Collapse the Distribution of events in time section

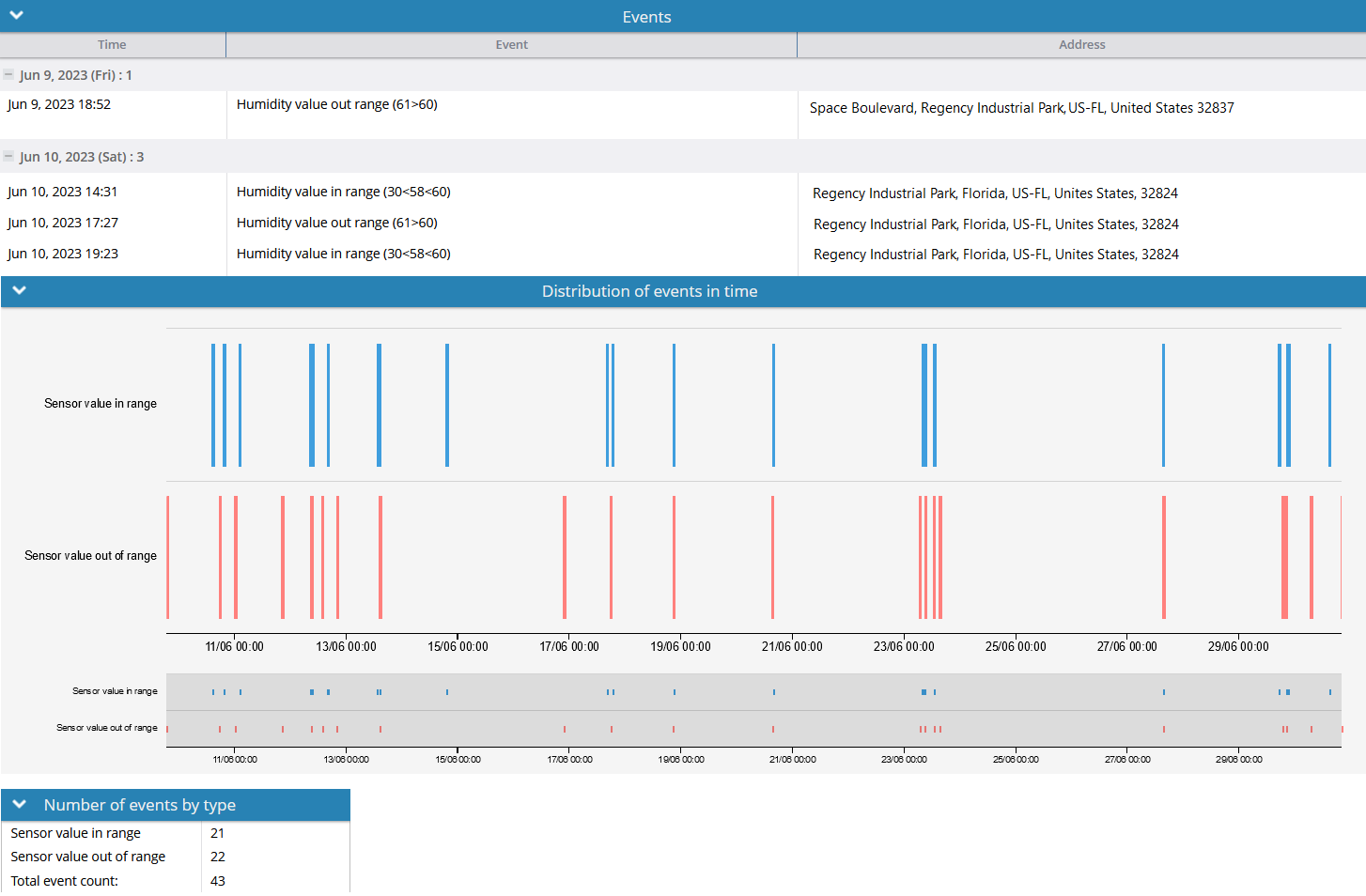19,291
